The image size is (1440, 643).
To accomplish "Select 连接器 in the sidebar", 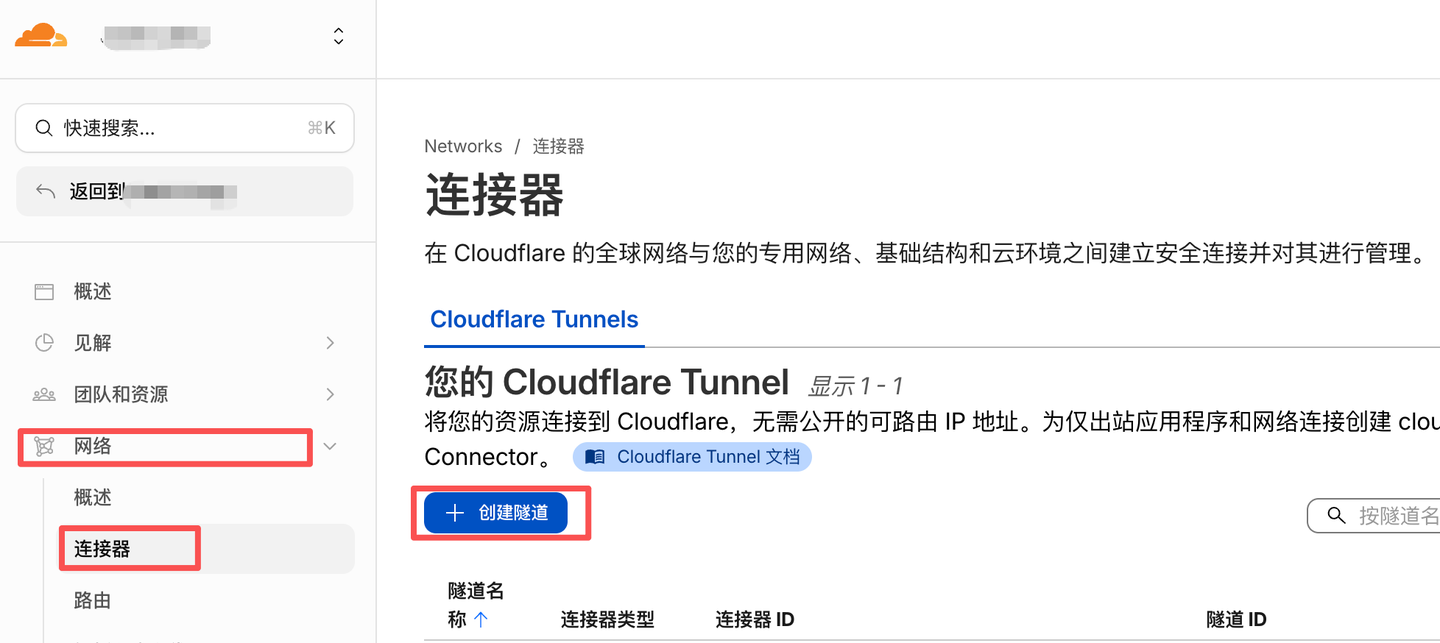I will click(102, 549).
